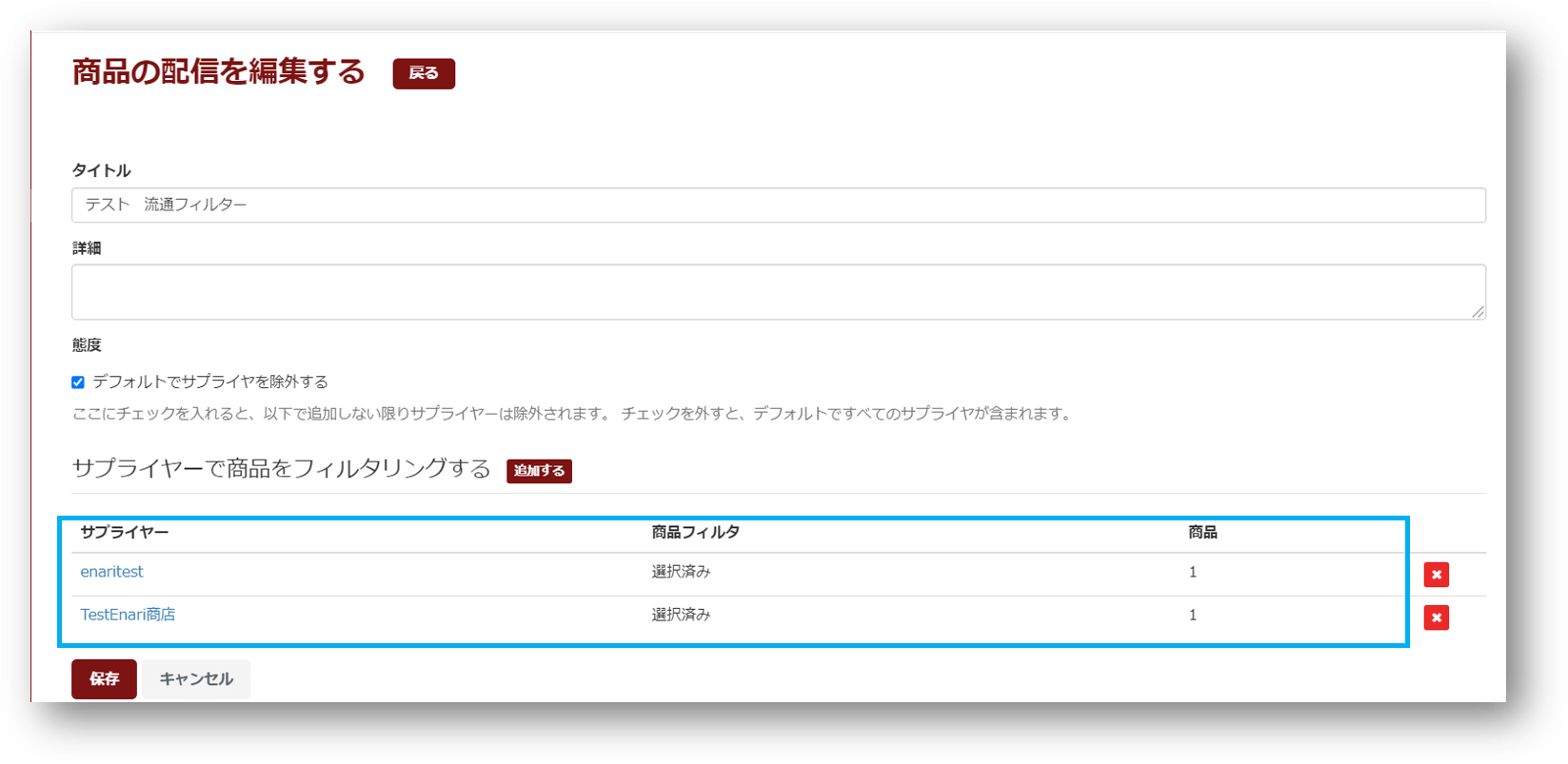Focus the タイトル input field

(x=778, y=206)
